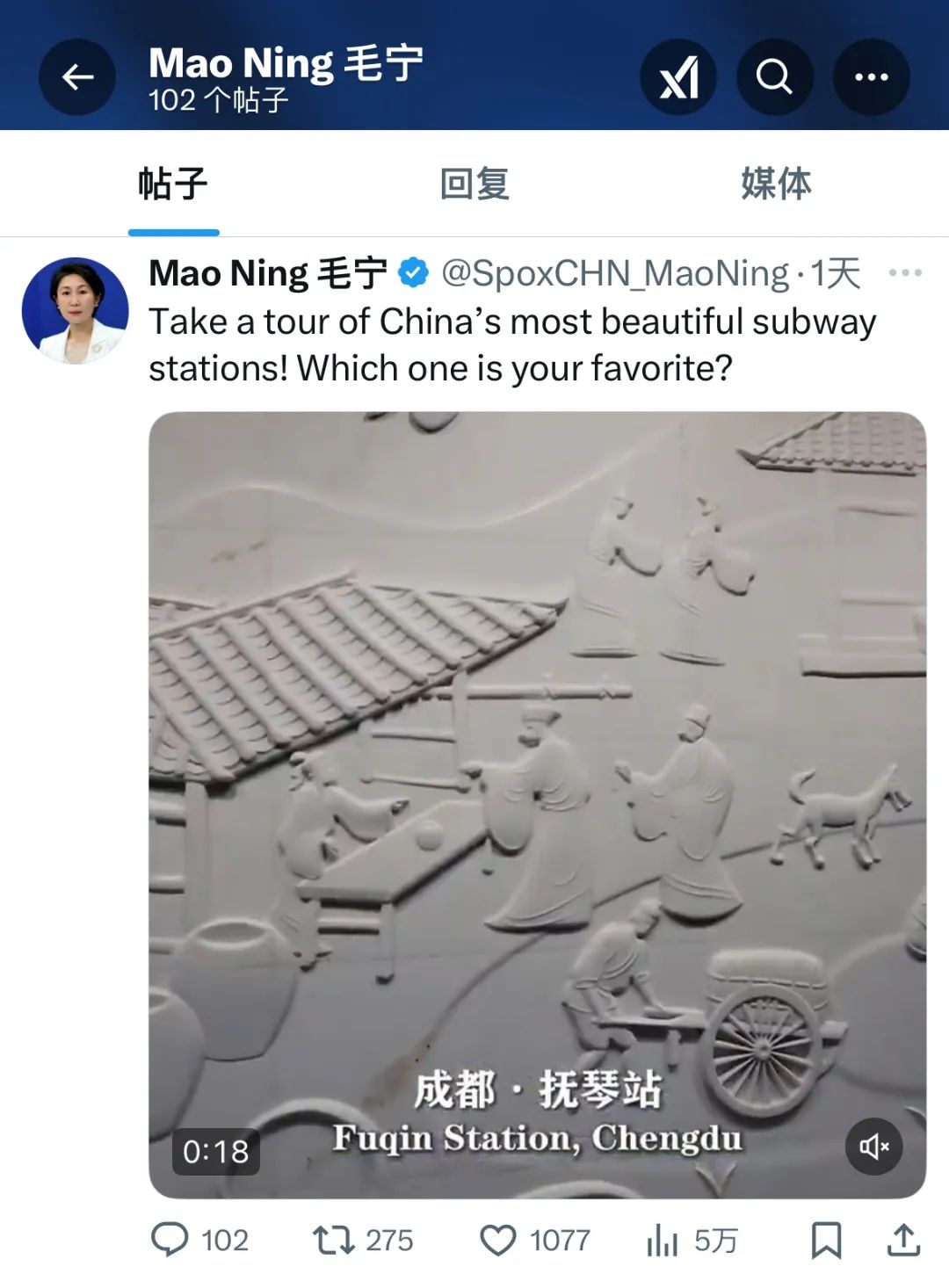Viewport: 949px width, 1288px height.
Task: Open the profile three-dot menu
Action: [x=871, y=77]
